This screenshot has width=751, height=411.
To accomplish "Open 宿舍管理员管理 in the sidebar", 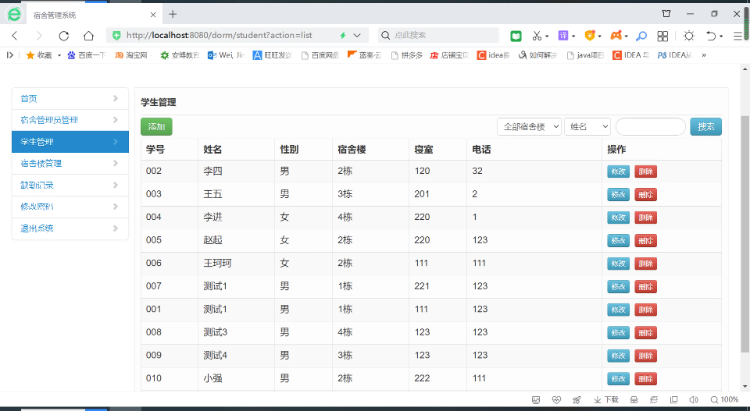I will pos(70,120).
